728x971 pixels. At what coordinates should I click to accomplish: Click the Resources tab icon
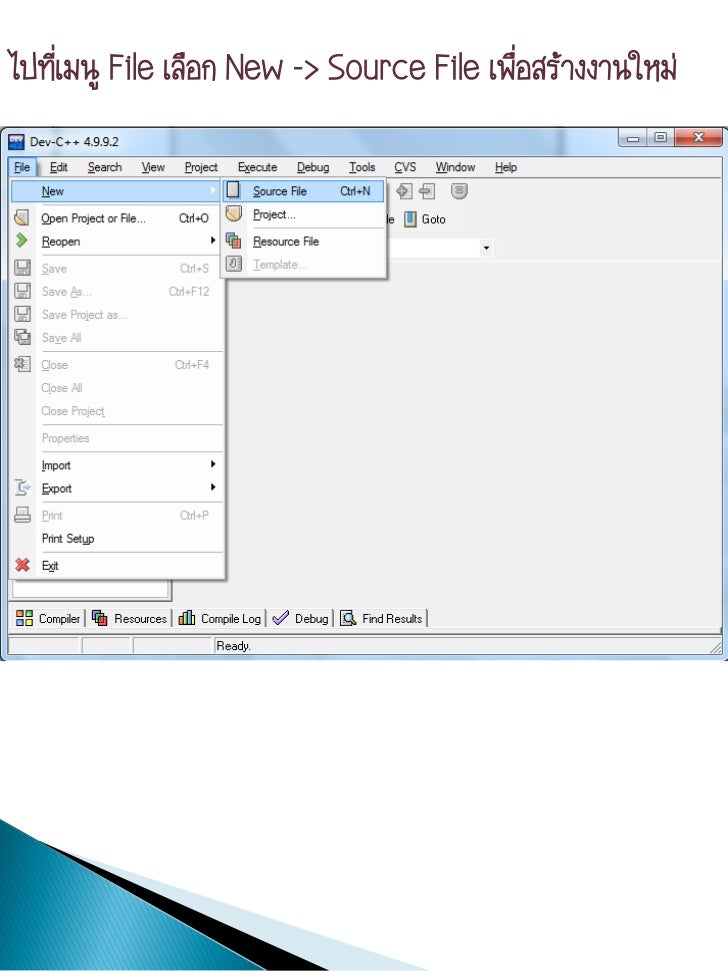coord(99,617)
